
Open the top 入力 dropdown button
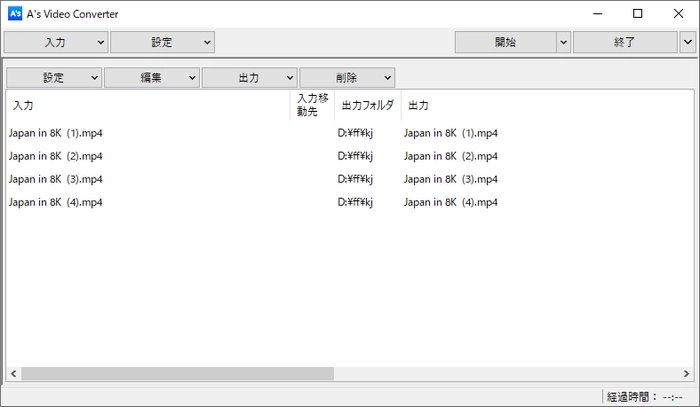pyautogui.click(x=56, y=42)
